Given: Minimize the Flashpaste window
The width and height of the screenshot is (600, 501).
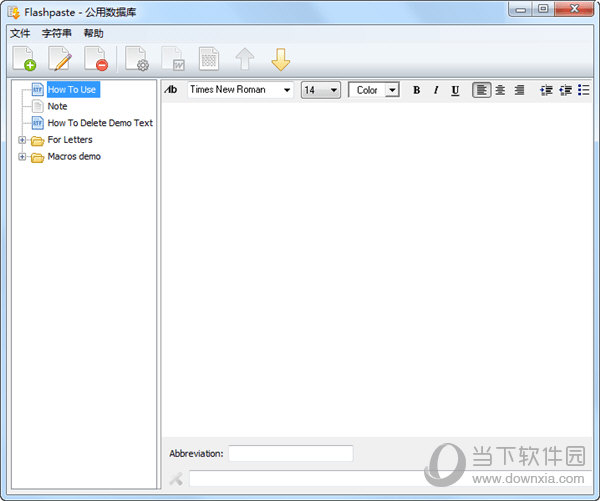Looking at the screenshot, I should point(520,9).
